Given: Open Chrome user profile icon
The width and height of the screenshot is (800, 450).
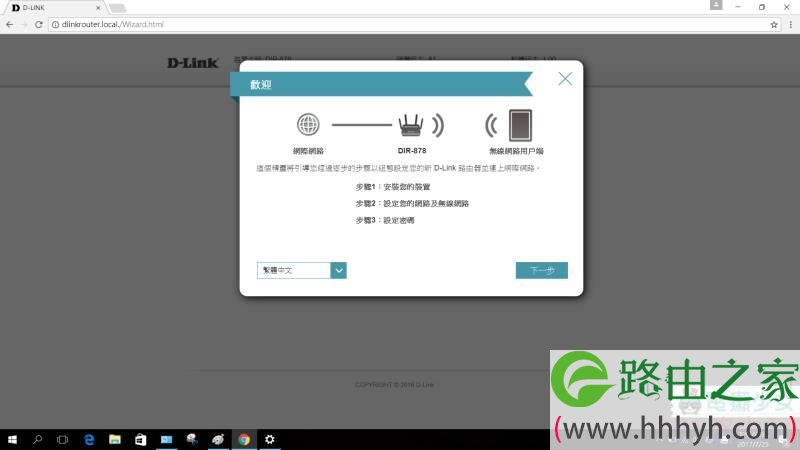Looking at the screenshot, I should pos(716,5).
